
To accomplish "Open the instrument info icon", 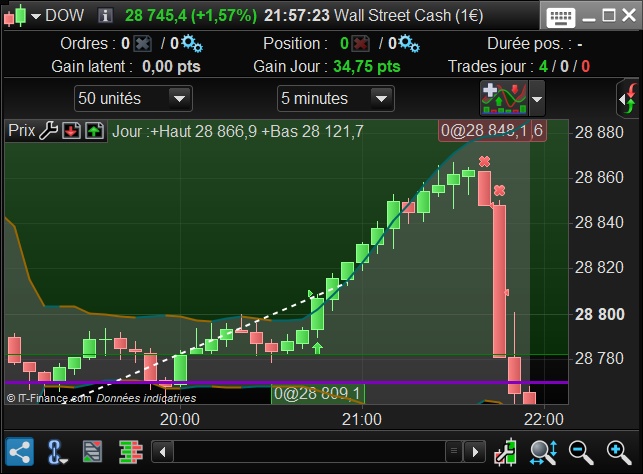I will tap(105, 16).
